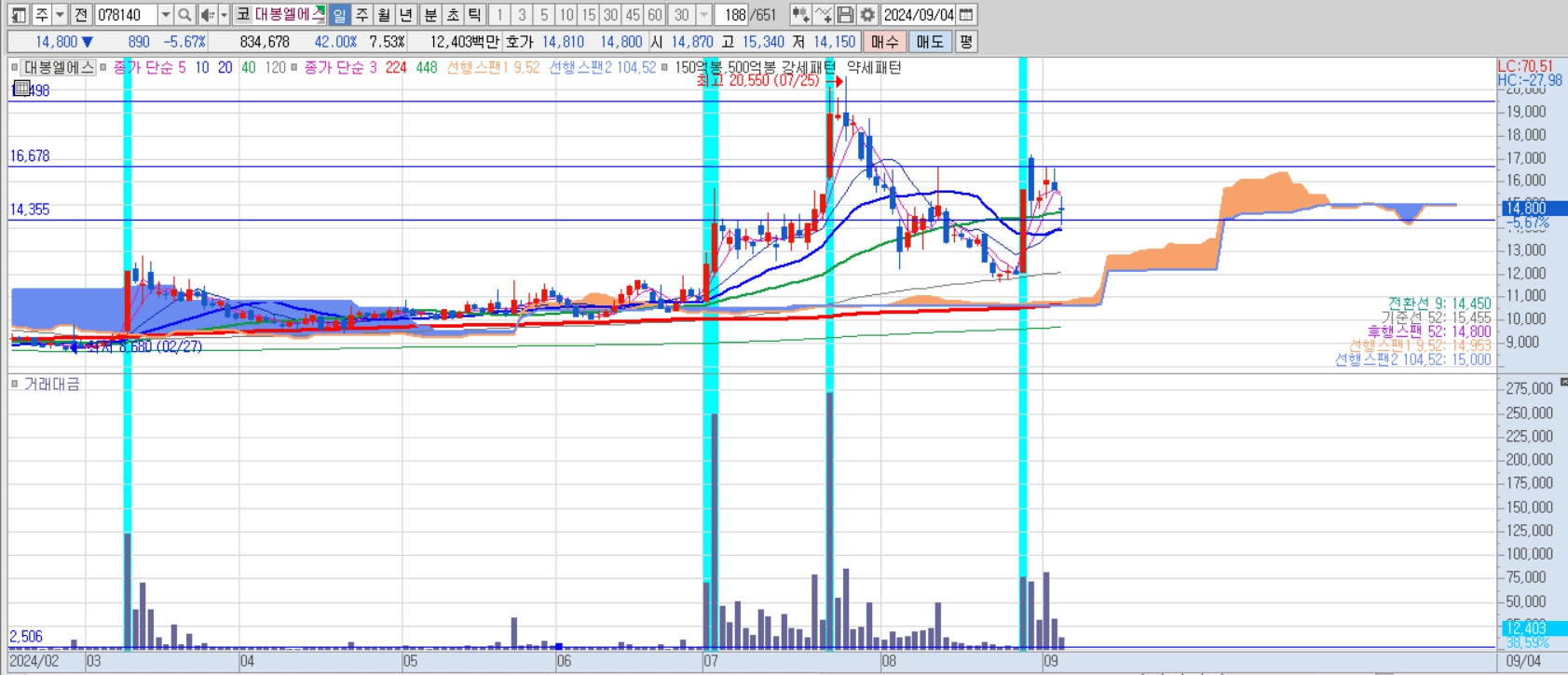Click the 대봉엘에스 legend label button
The height and width of the screenshot is (675, 1568).
click(59, 67)
